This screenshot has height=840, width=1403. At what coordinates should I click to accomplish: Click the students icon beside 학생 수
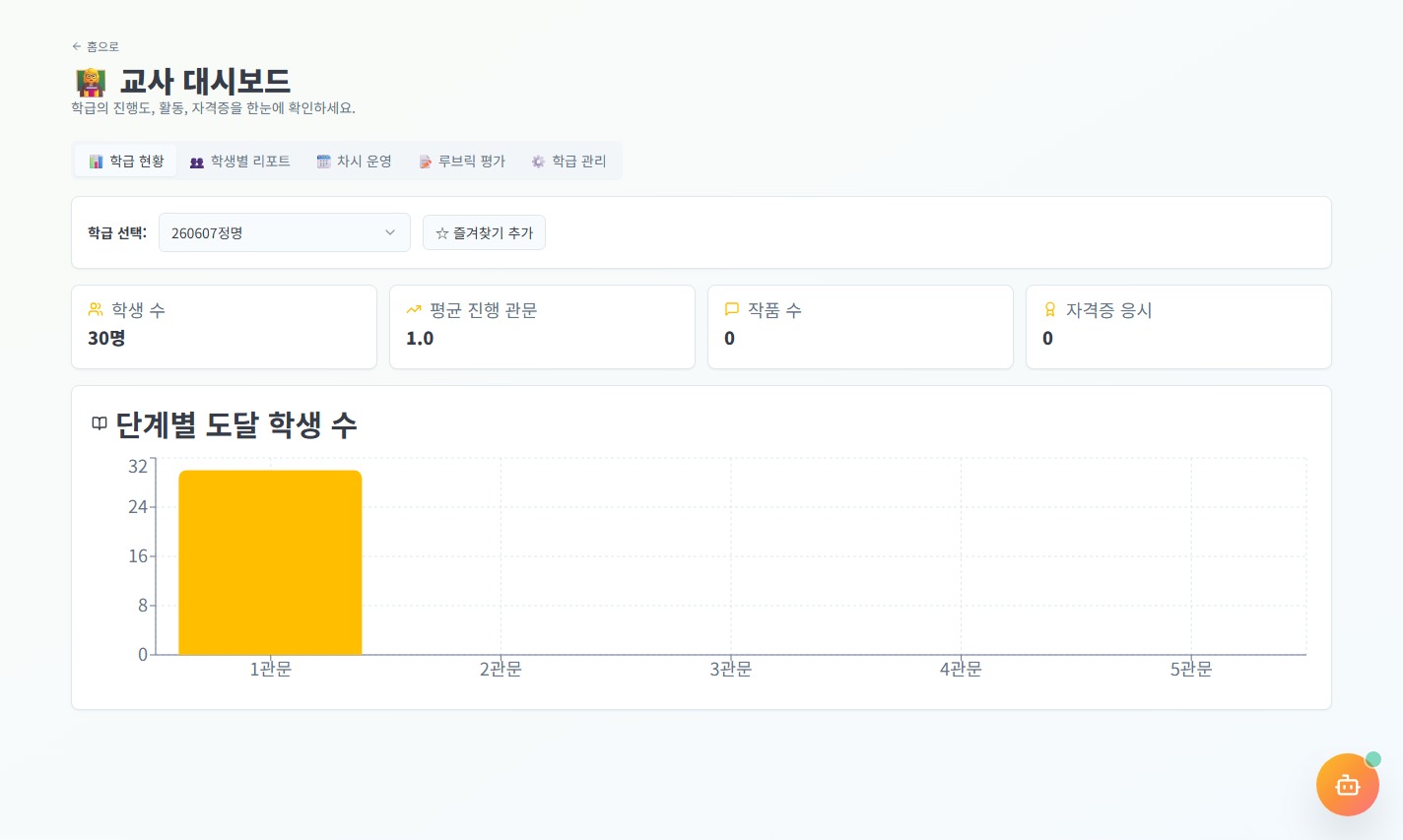tap(96, 309)
